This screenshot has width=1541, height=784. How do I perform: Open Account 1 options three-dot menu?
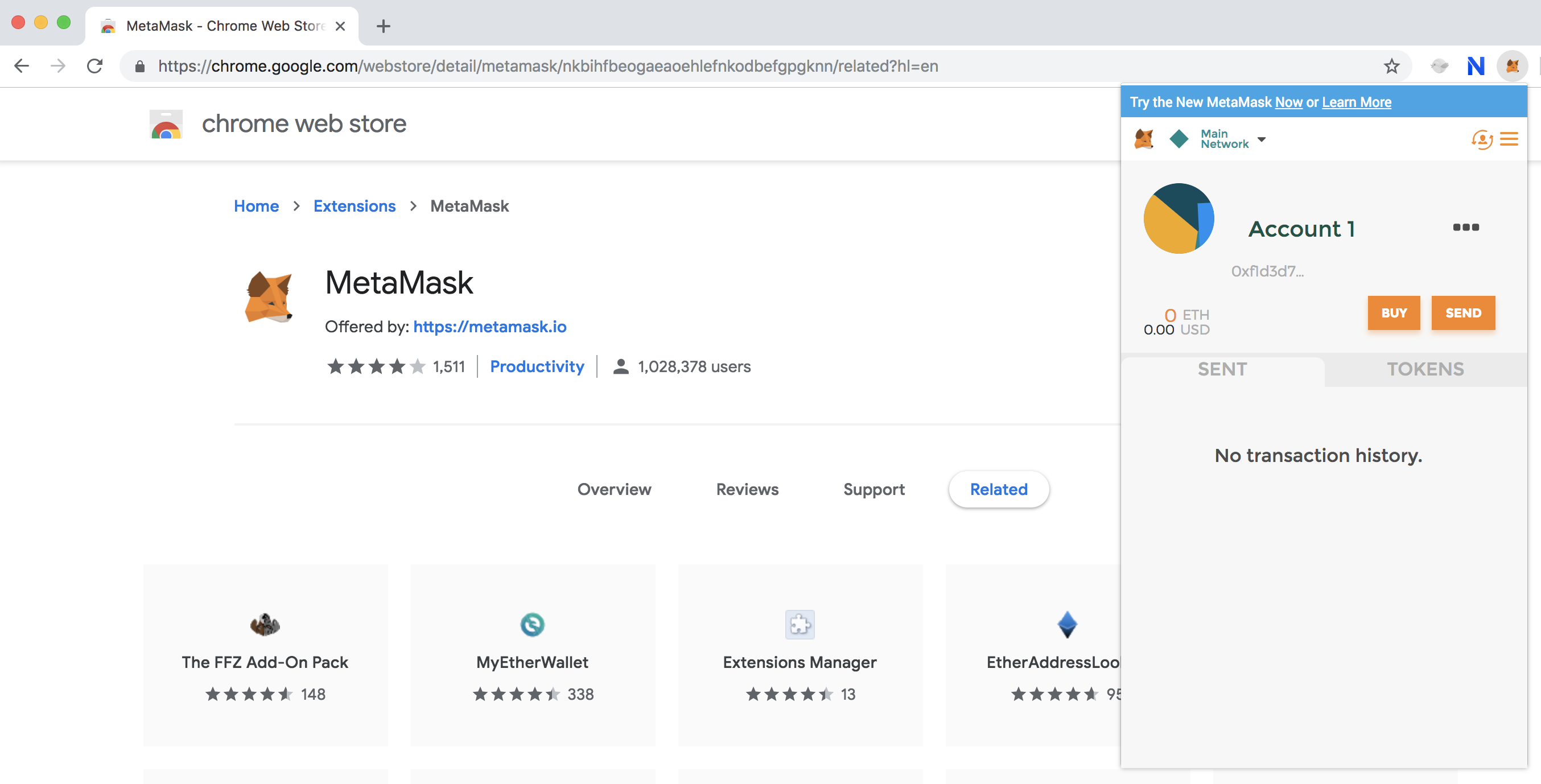click(1466, 227)
